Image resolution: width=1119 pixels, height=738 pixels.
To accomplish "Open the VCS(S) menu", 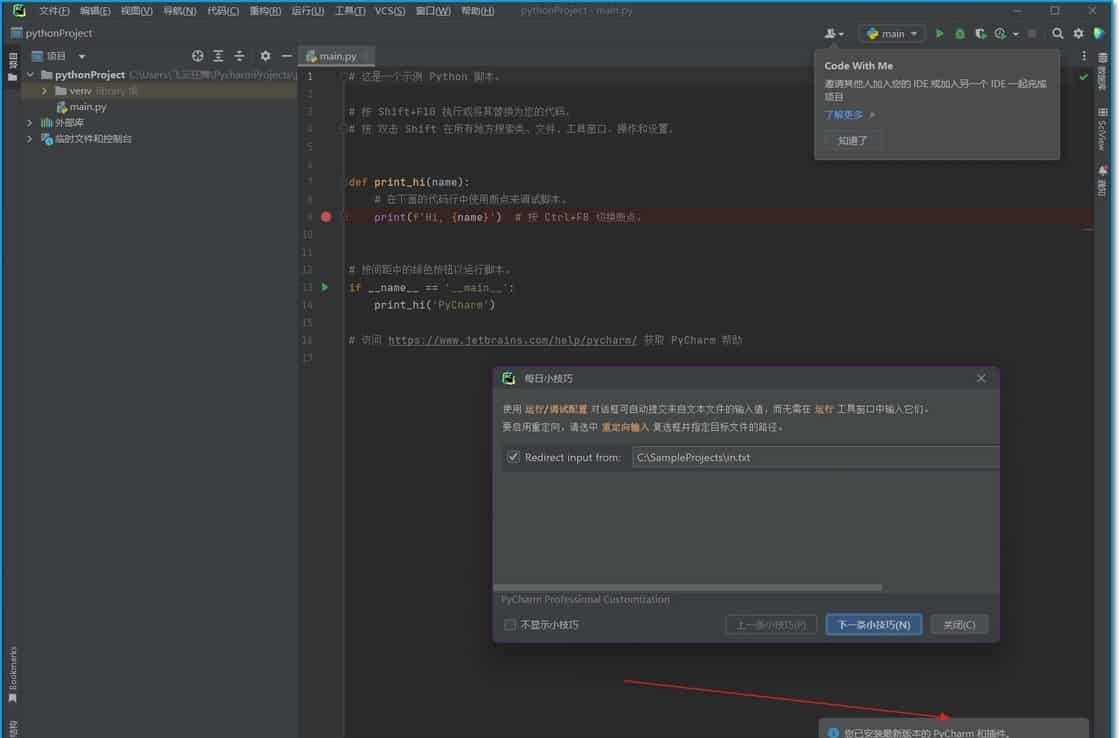I will pyautogui.click(x=390, y=11).
